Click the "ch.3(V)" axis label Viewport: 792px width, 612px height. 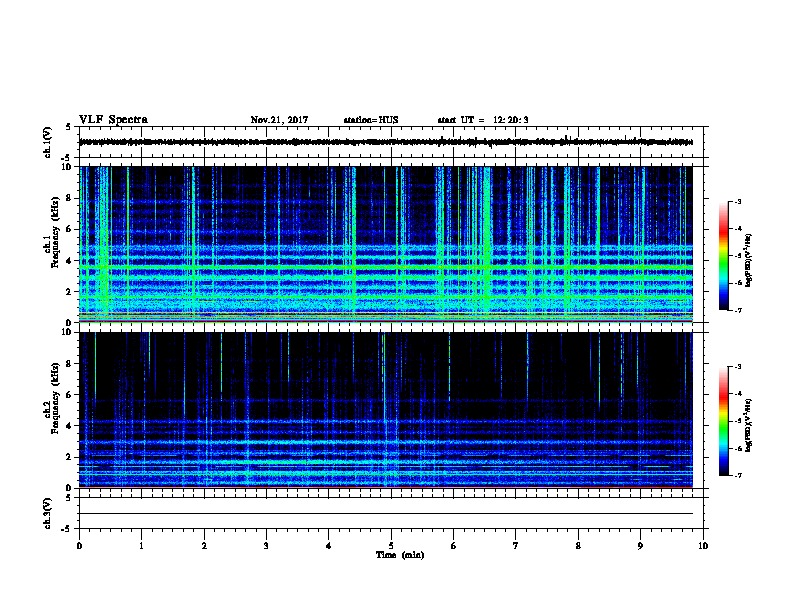coord(48,513)
